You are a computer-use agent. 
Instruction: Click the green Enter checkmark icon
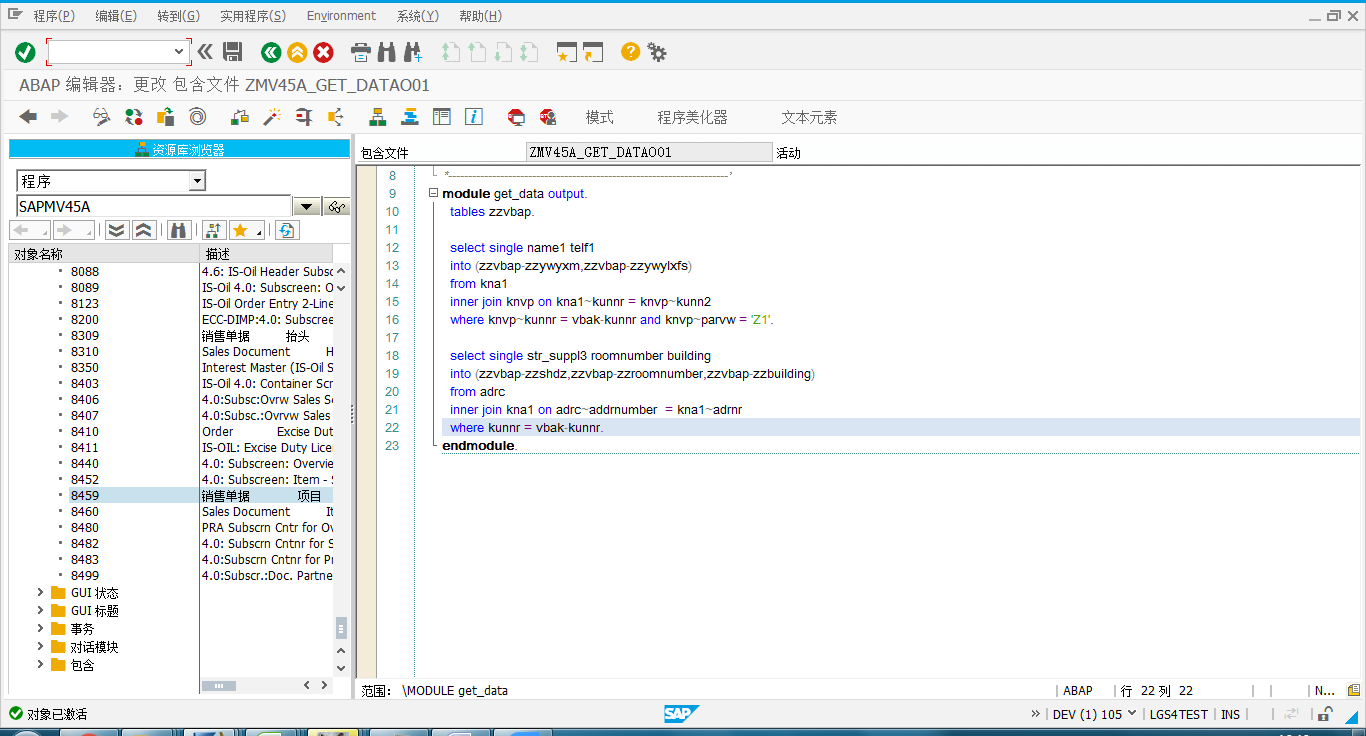[x=25, y=52]
